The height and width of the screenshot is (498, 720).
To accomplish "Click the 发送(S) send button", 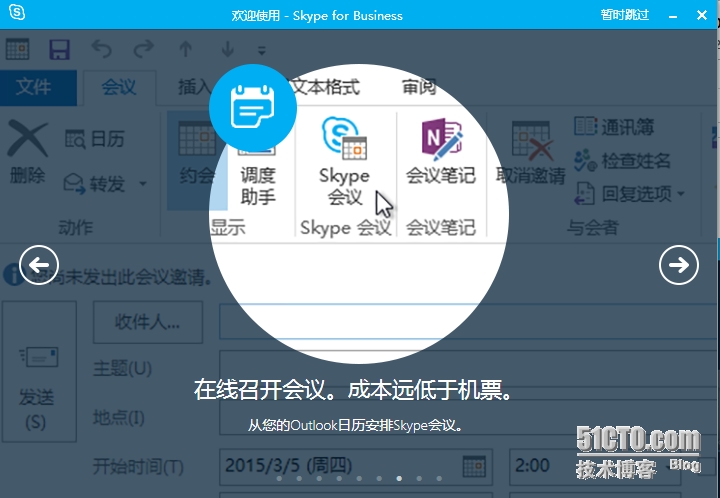I will (39, 371).
